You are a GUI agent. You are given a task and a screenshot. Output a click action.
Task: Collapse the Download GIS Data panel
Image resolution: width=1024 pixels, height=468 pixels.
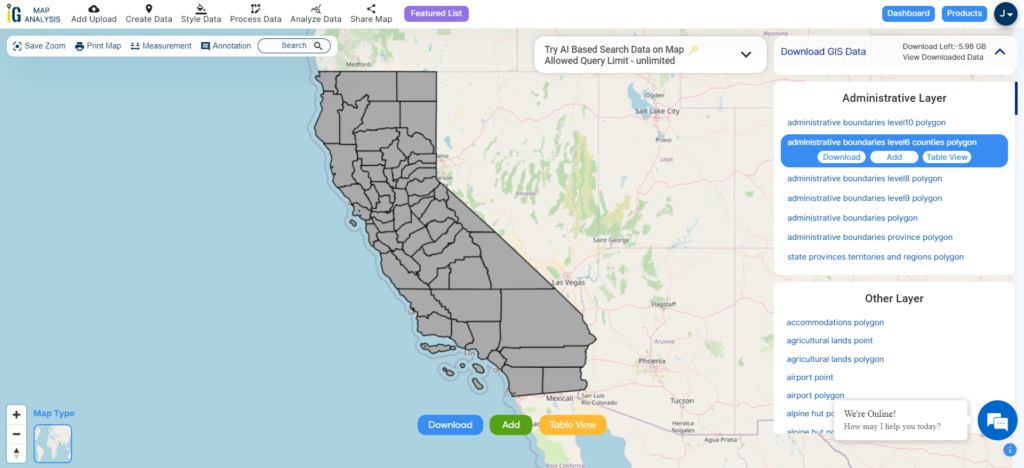coord(1000,52)
